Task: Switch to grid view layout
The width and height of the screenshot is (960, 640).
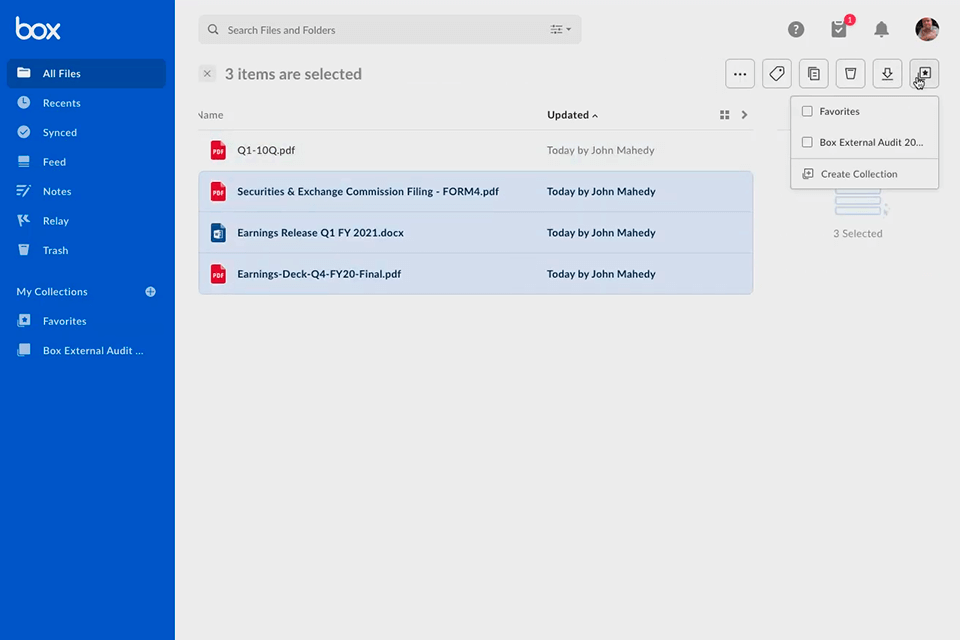Action: 724,114
